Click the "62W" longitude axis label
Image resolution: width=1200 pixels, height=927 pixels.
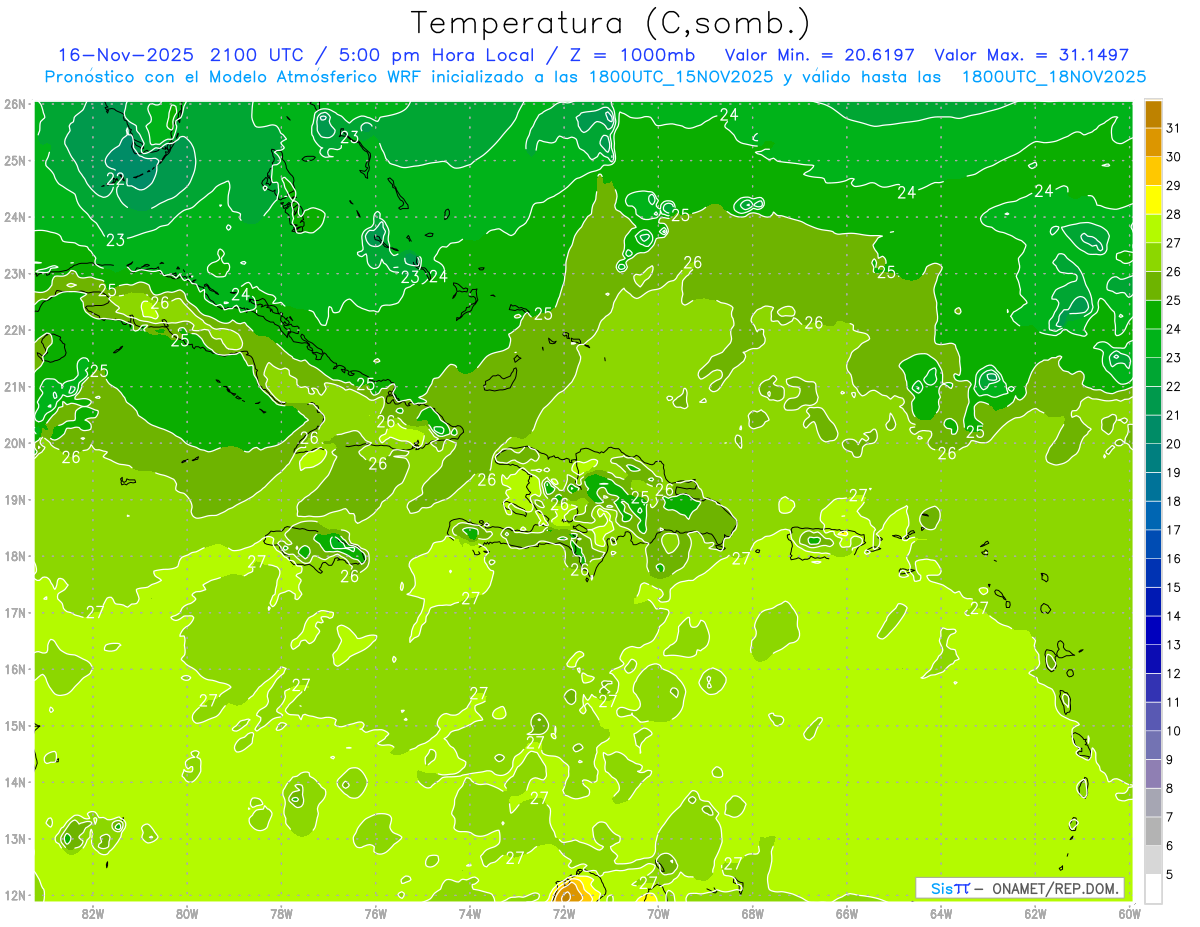pos(1035,913)
